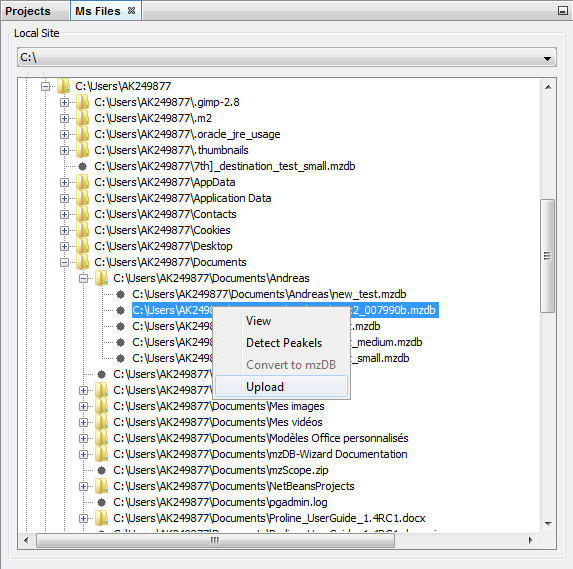Click horizontal scrollbar left arrow
Screen dimensions: 573x569
point(26,540)
